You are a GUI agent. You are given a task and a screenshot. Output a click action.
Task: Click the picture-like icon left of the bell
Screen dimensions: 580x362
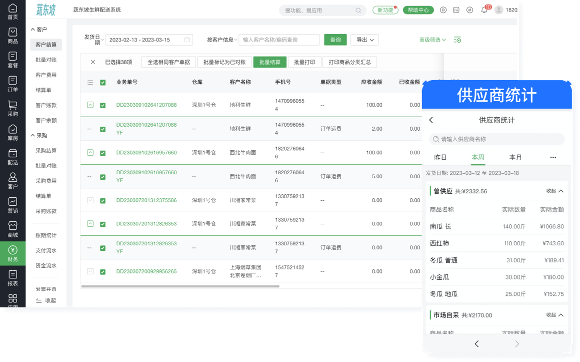[456, 10]
